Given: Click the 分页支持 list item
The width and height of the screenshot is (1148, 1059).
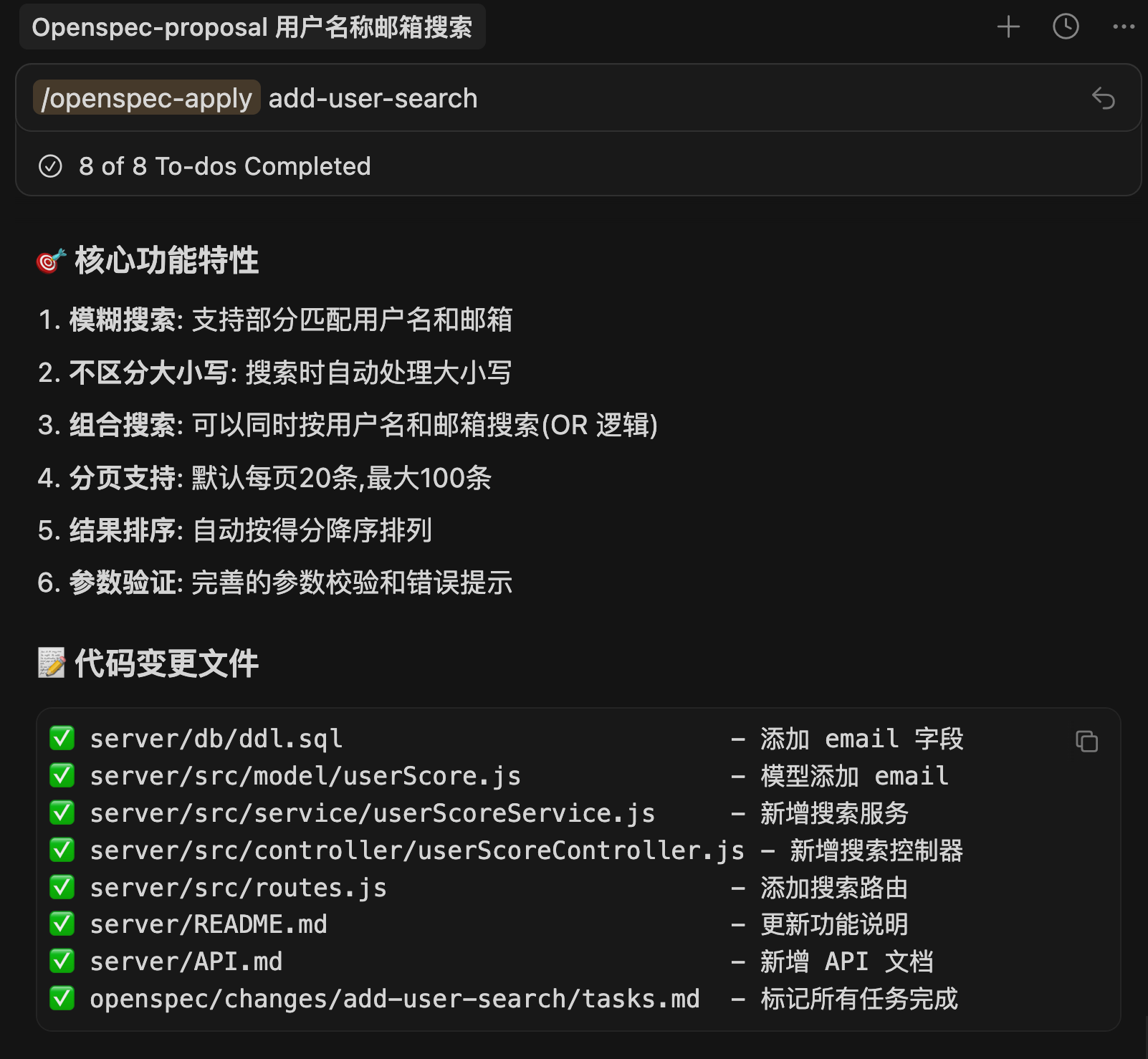Looking at the screenshot, I should click(265, 478).
